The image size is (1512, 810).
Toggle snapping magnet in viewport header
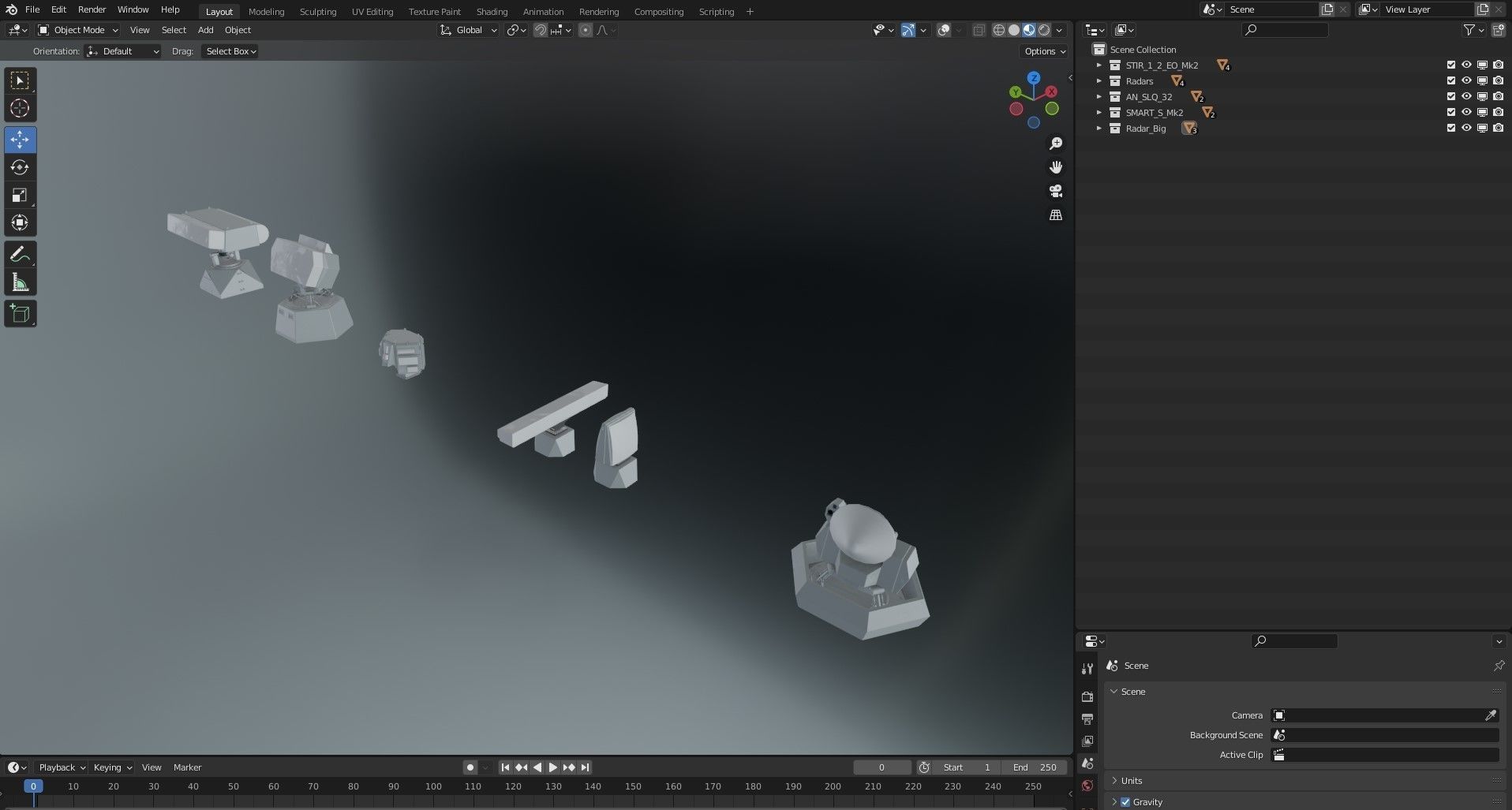[541, 30]
